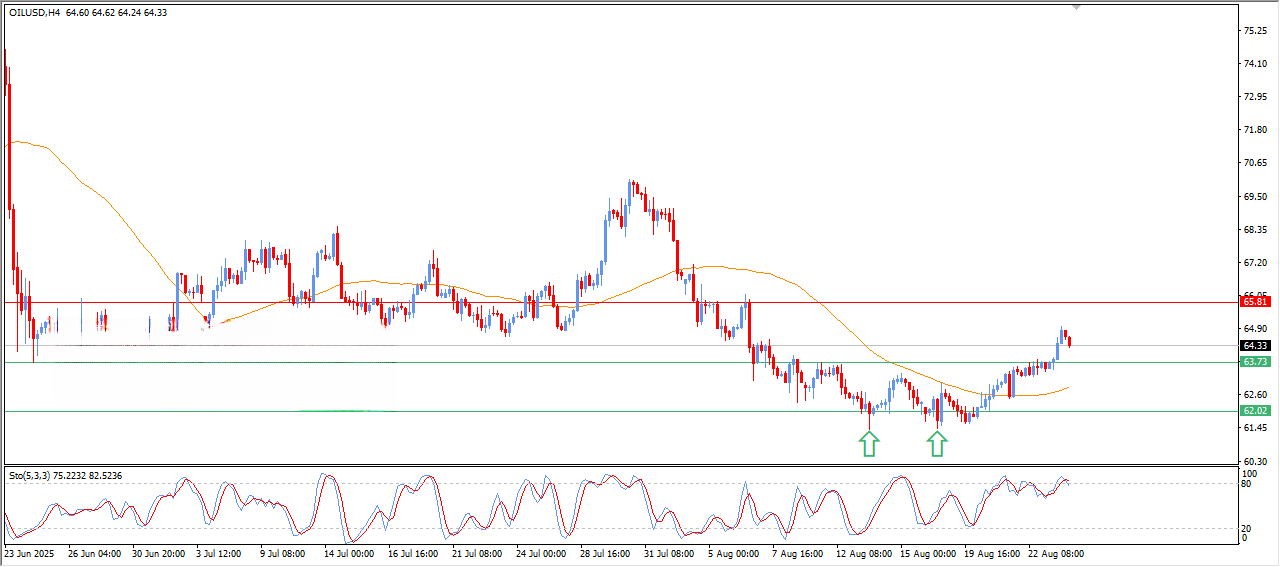This screenshot has height=567, width=1280.
Task: Click the 30 Jun 20:00 date label
Action: pyautogui.click(x=159, y=553)
